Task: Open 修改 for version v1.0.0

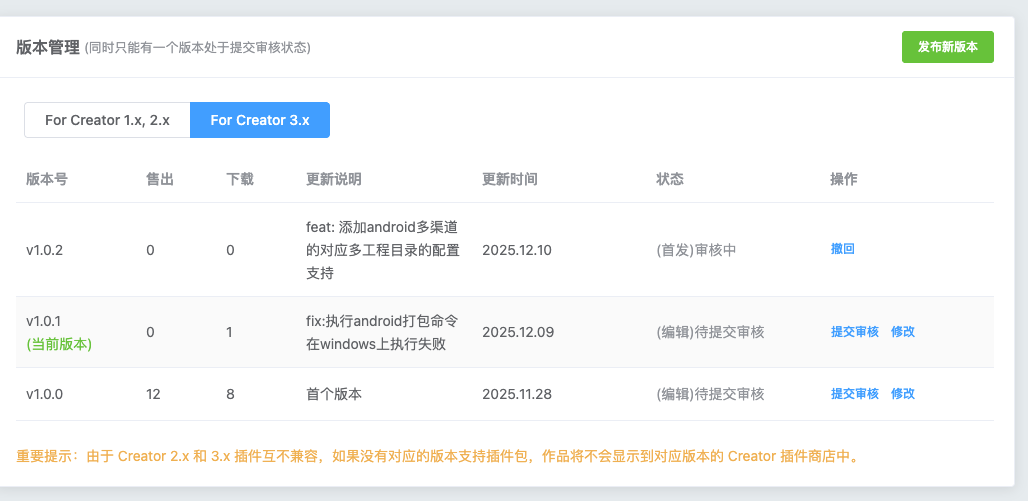Action: (902, 394)
